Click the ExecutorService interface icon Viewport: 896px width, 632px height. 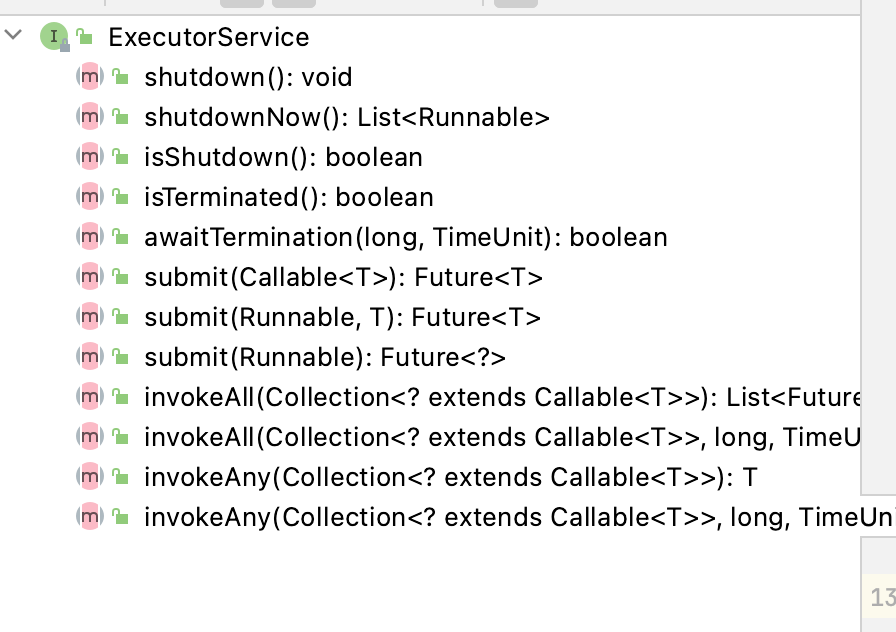pos(51,37)
